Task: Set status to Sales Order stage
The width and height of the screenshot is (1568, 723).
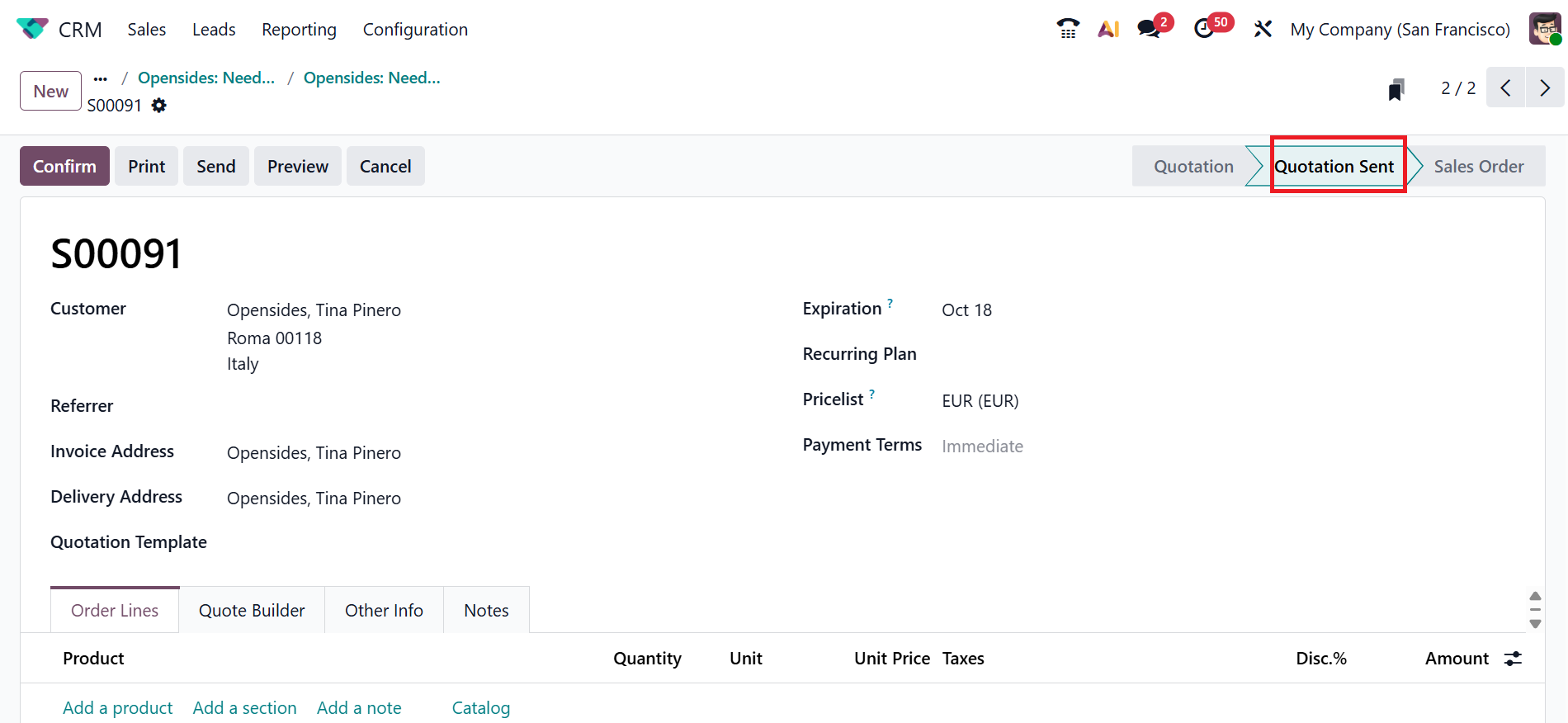Action: [1478, 166]
